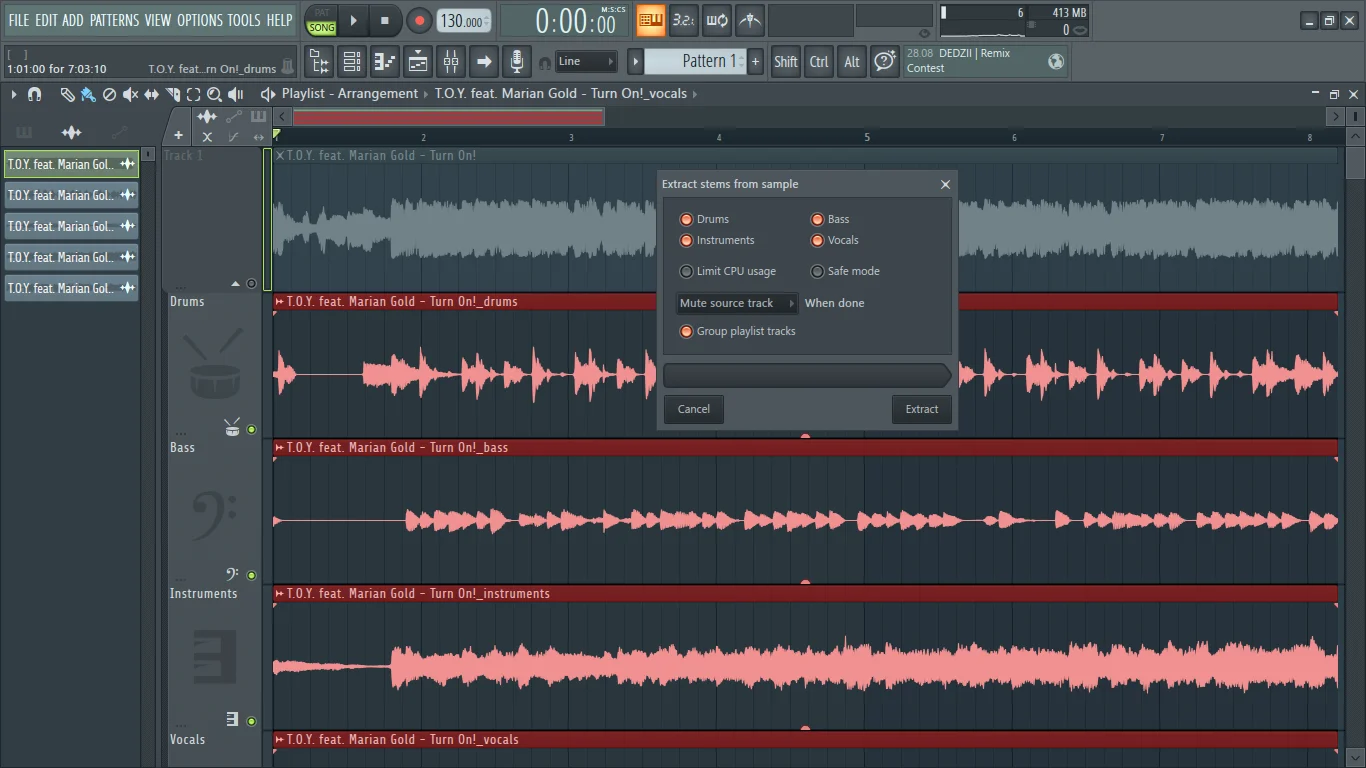Select the playlist Delete tool

pos(109,94)
